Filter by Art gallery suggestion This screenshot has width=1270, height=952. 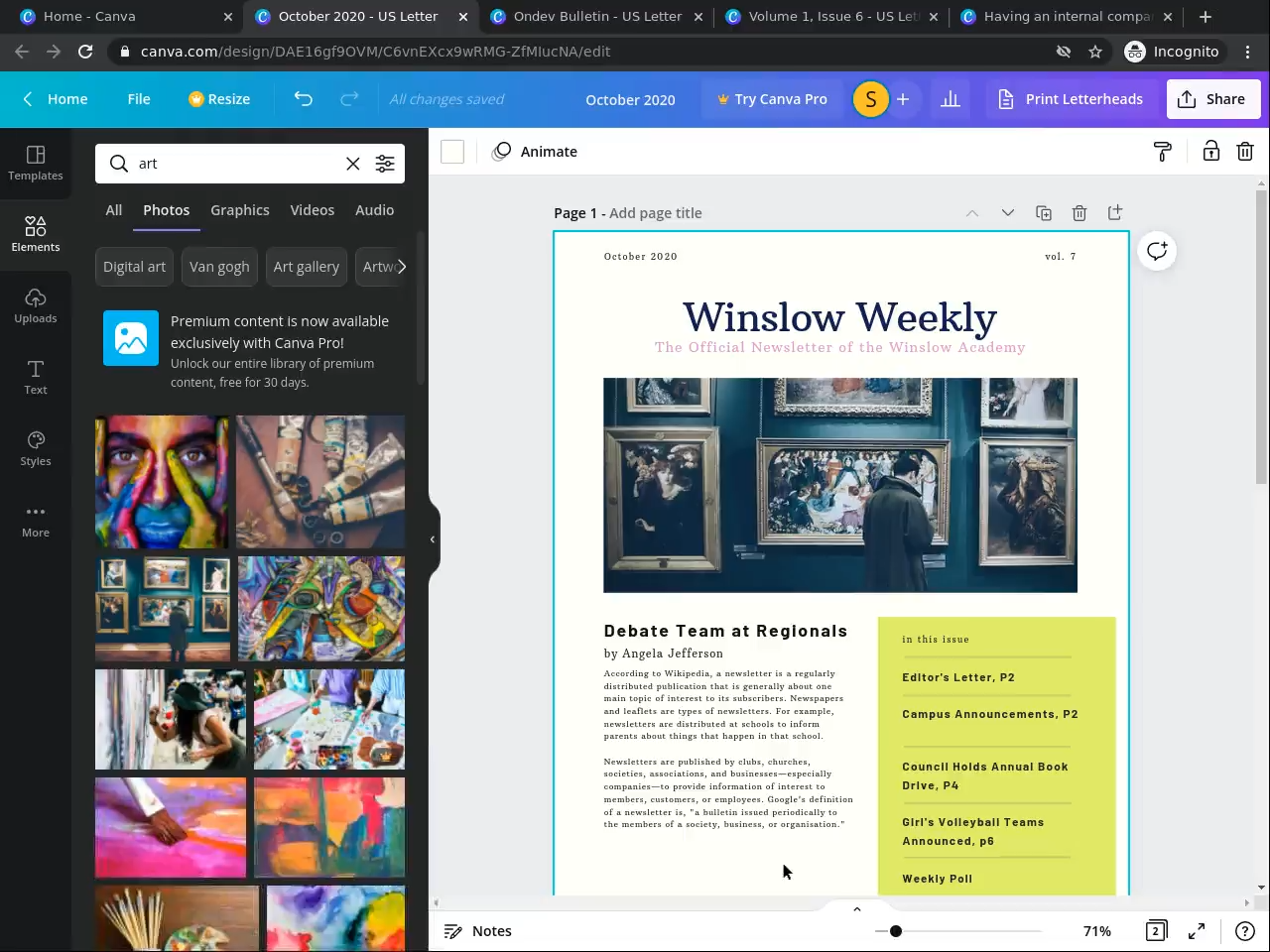tap(306, 267)
